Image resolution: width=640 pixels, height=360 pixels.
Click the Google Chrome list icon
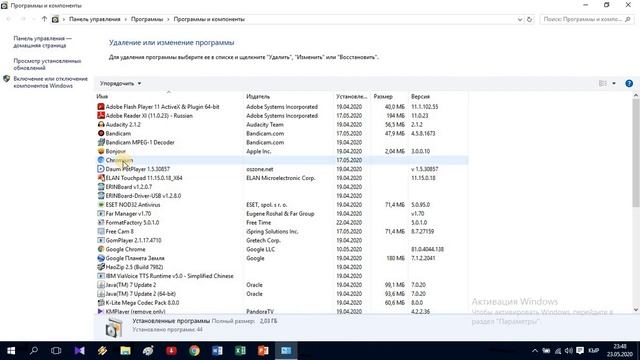point(101,249)
